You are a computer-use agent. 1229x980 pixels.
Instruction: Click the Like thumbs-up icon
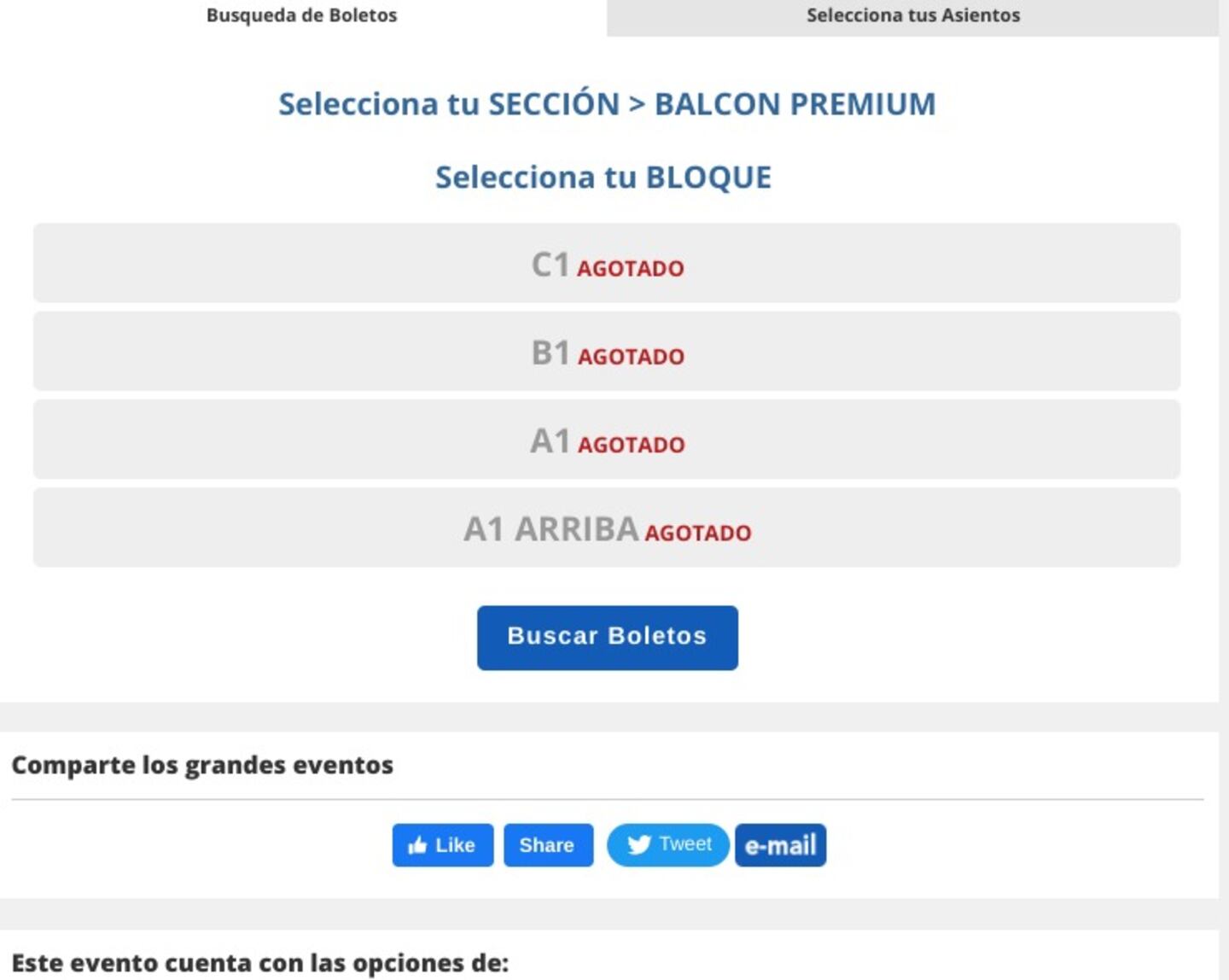[420, 845]
